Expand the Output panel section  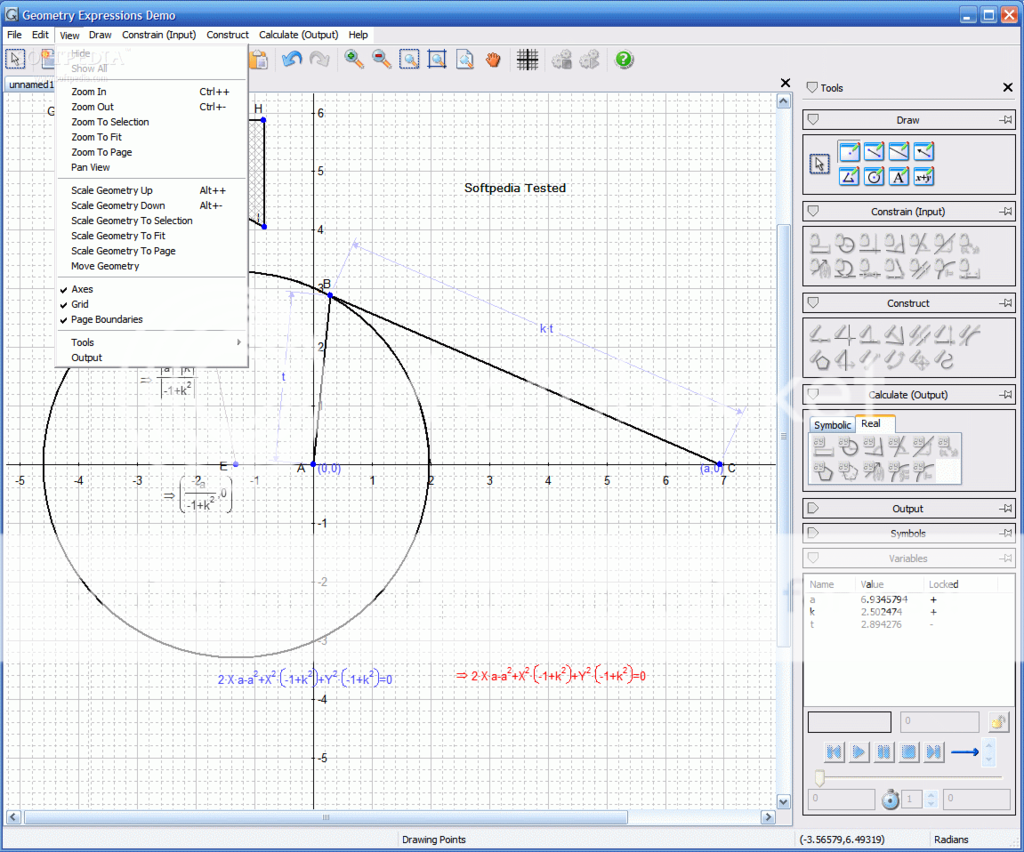coord(907,509)
